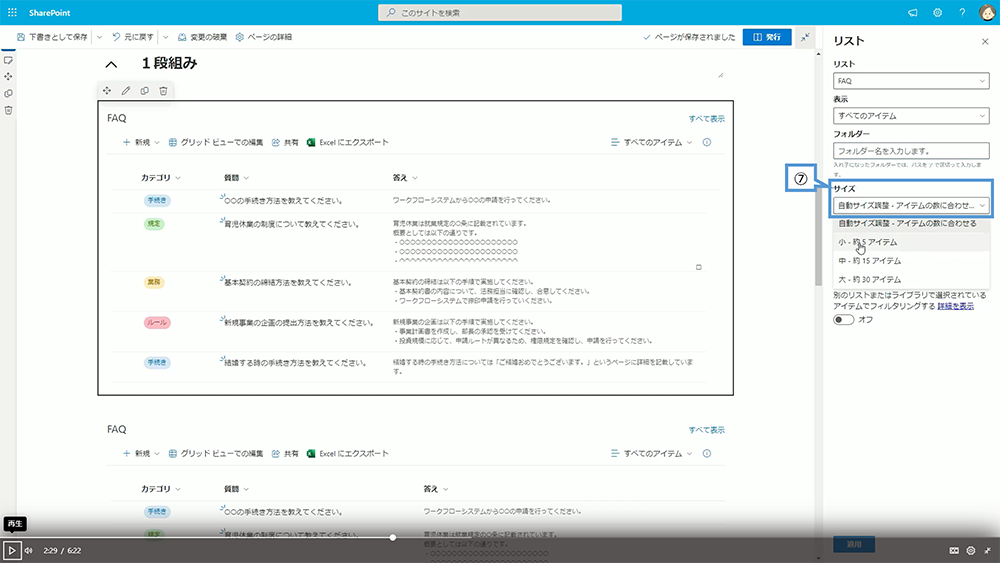Collapse the content pane icon

(805, 37)
